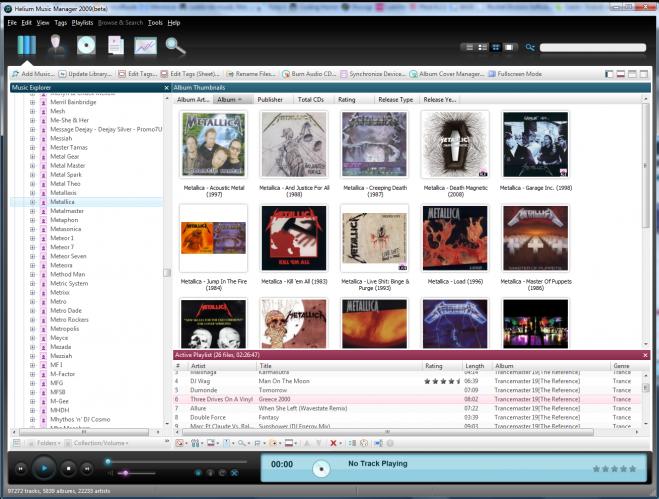
Task: Open the Album CD browser icon
Action: tap(86, 45)
